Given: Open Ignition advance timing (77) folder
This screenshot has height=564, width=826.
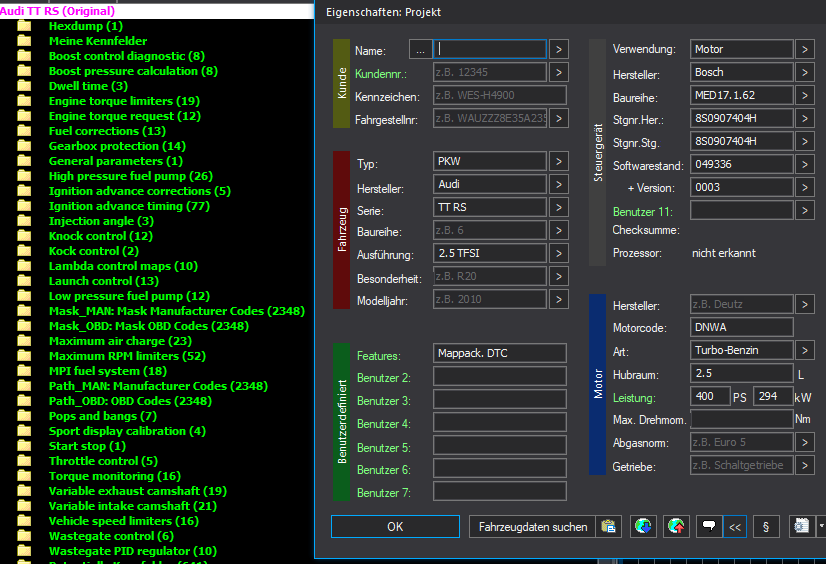Looking at the screenshot, I should point(129,206).
